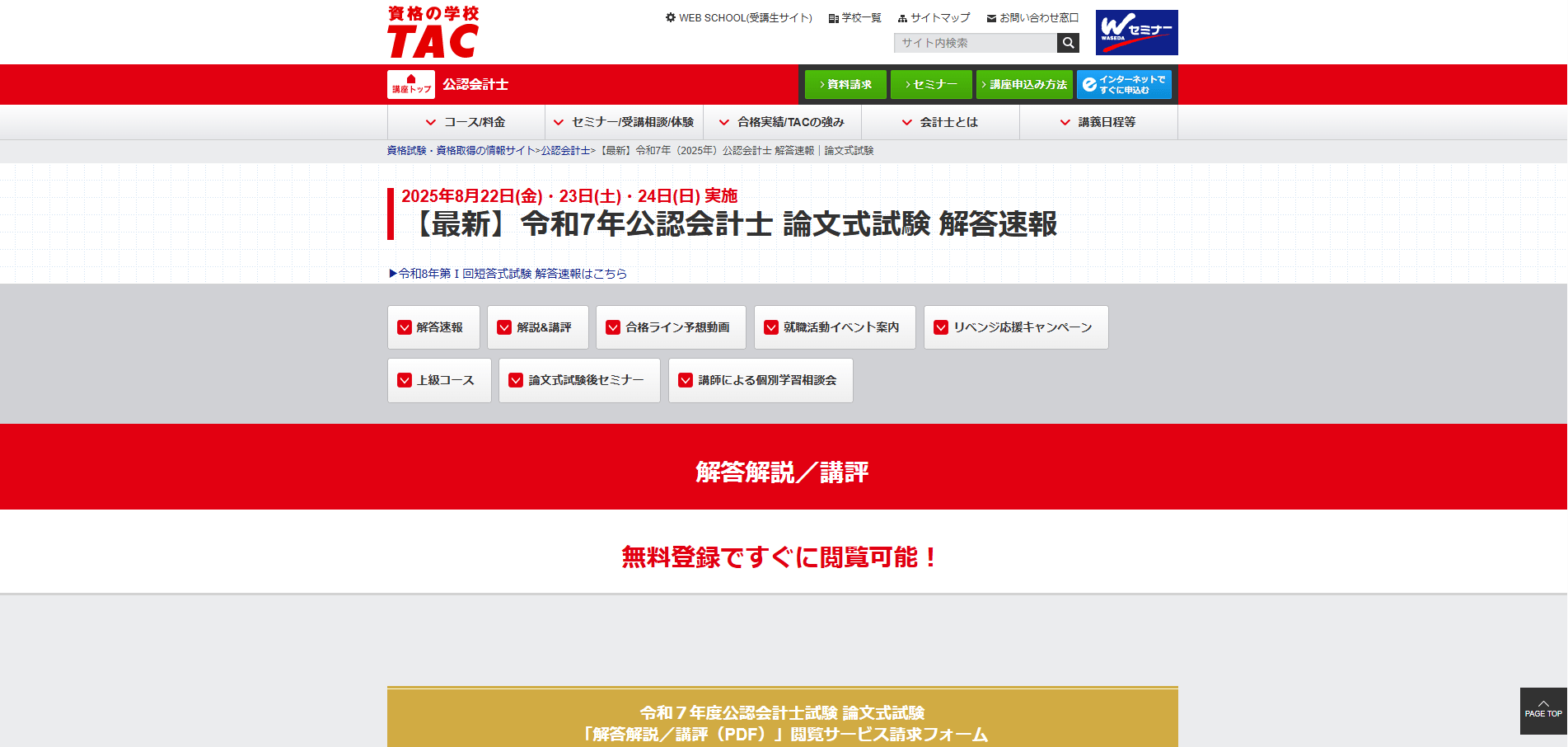This screenshot has height=747, width=1568.
Task: Expand the 合格実績/TACの強み menu
Action: pos(782,122)
